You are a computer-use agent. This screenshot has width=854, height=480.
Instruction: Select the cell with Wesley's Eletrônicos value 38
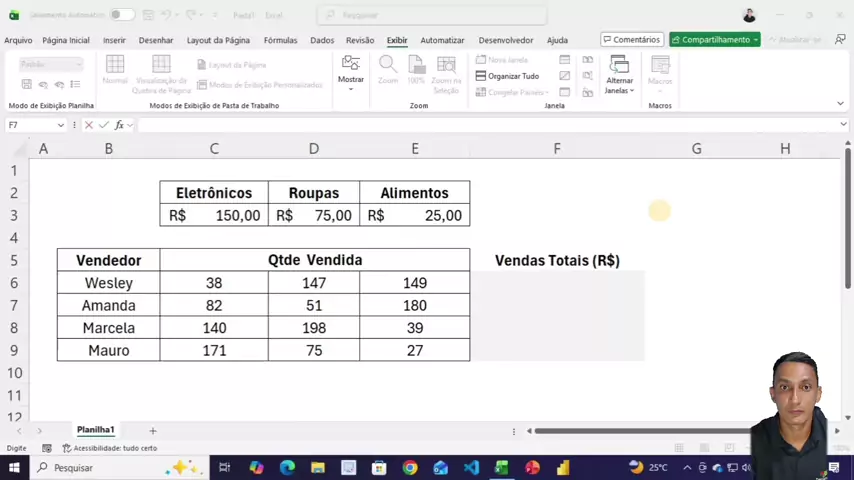[214, 283]
